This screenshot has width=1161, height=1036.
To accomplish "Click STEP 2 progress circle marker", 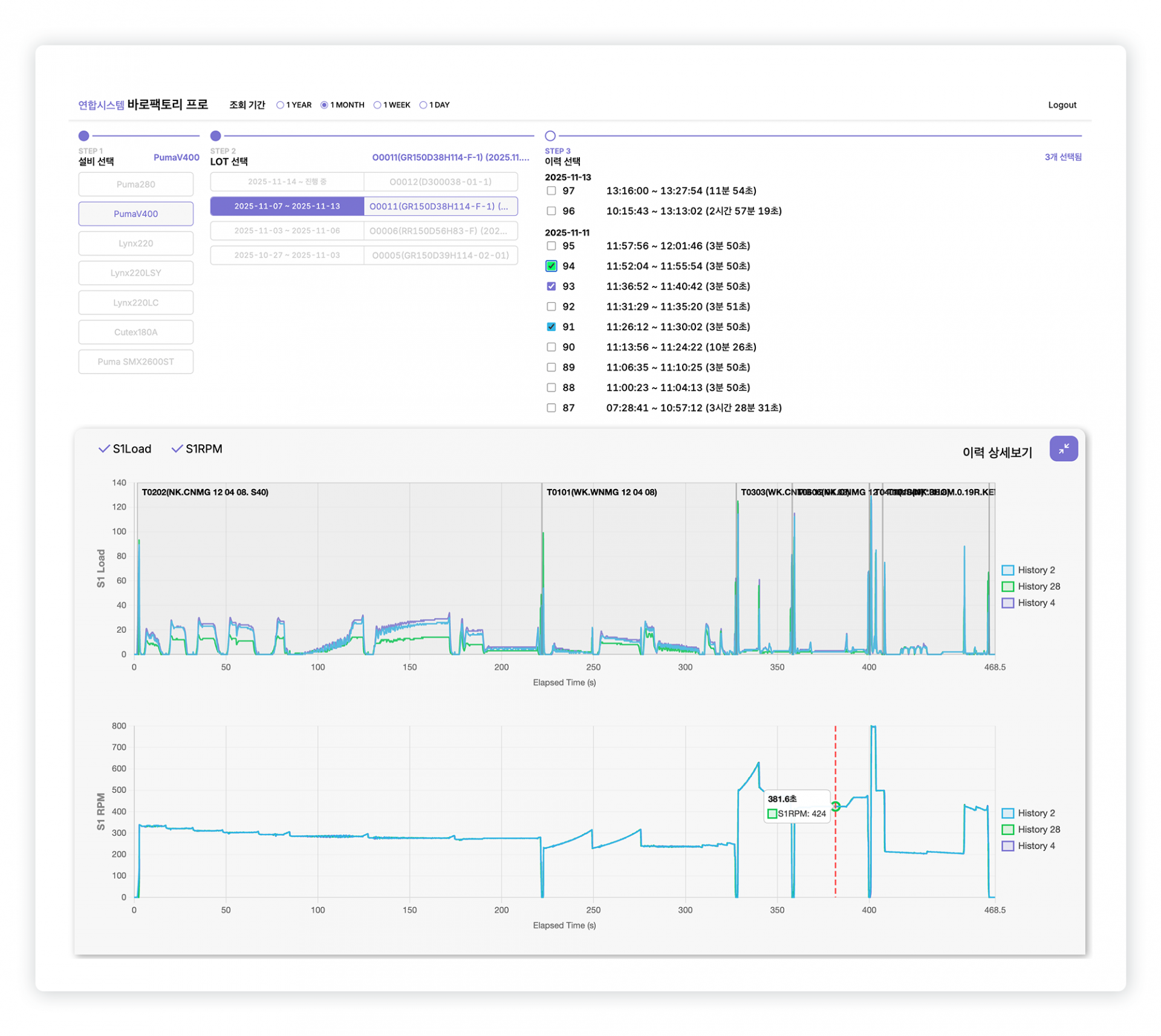I will (x=216, y=136).
